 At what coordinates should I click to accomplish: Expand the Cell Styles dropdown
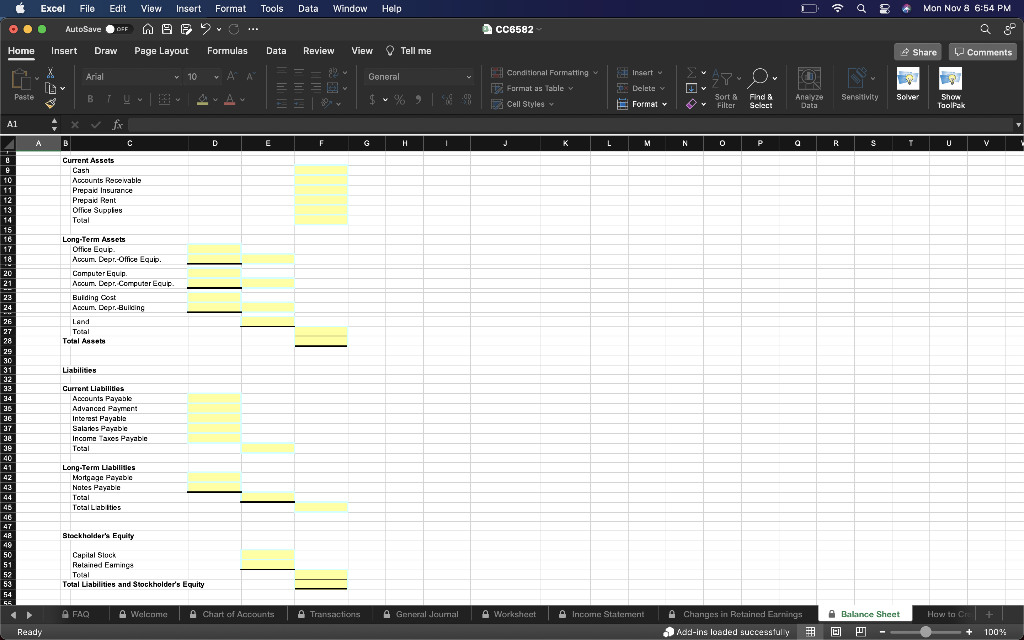coord(551,104)
